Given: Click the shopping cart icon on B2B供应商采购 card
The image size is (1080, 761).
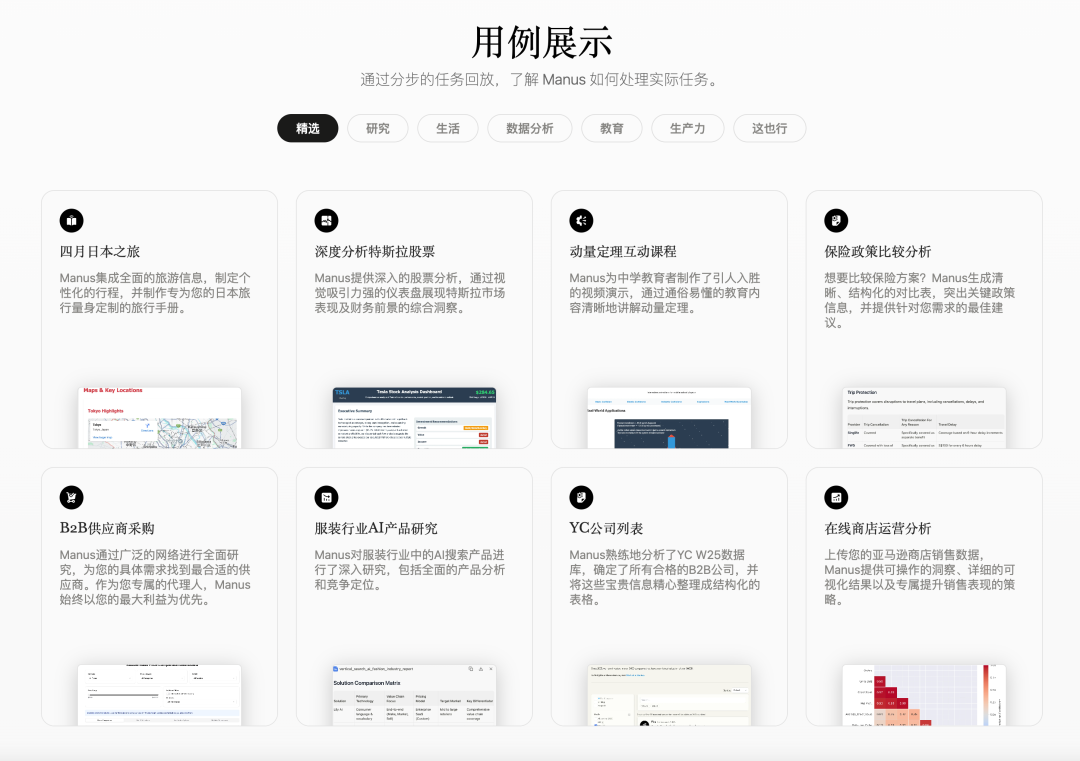Looking at the screenshot, I should (70, 497).
